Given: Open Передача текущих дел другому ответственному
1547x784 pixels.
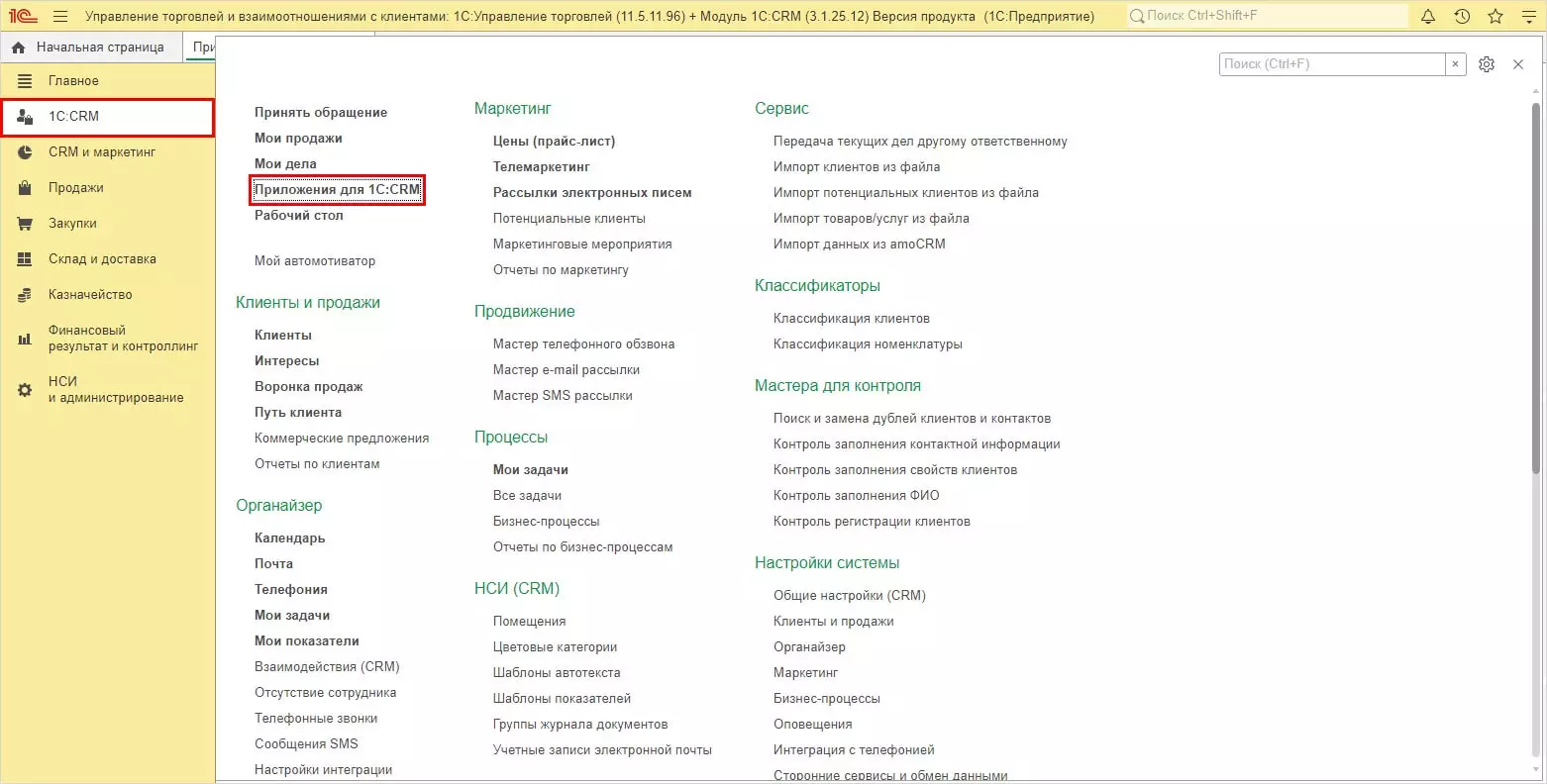Looking at the screenshot, I should click(x=920, y=142).
